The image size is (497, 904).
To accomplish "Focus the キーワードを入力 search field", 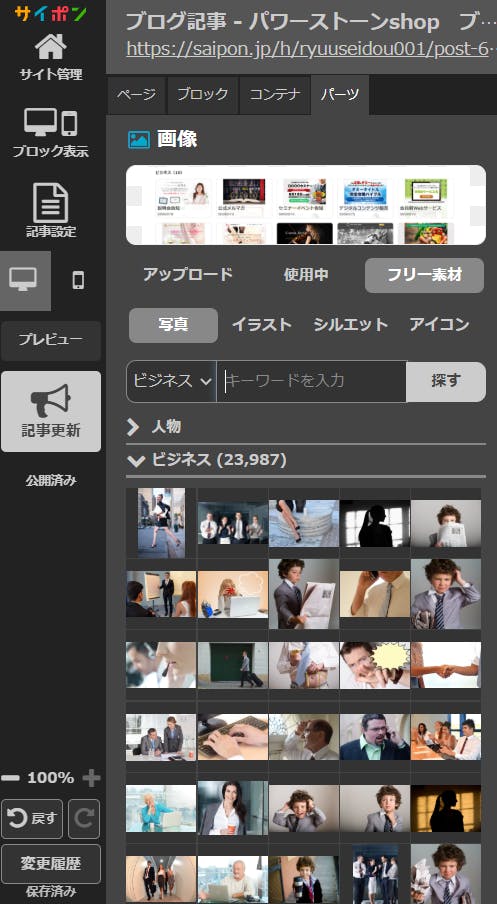I will 312,381.
